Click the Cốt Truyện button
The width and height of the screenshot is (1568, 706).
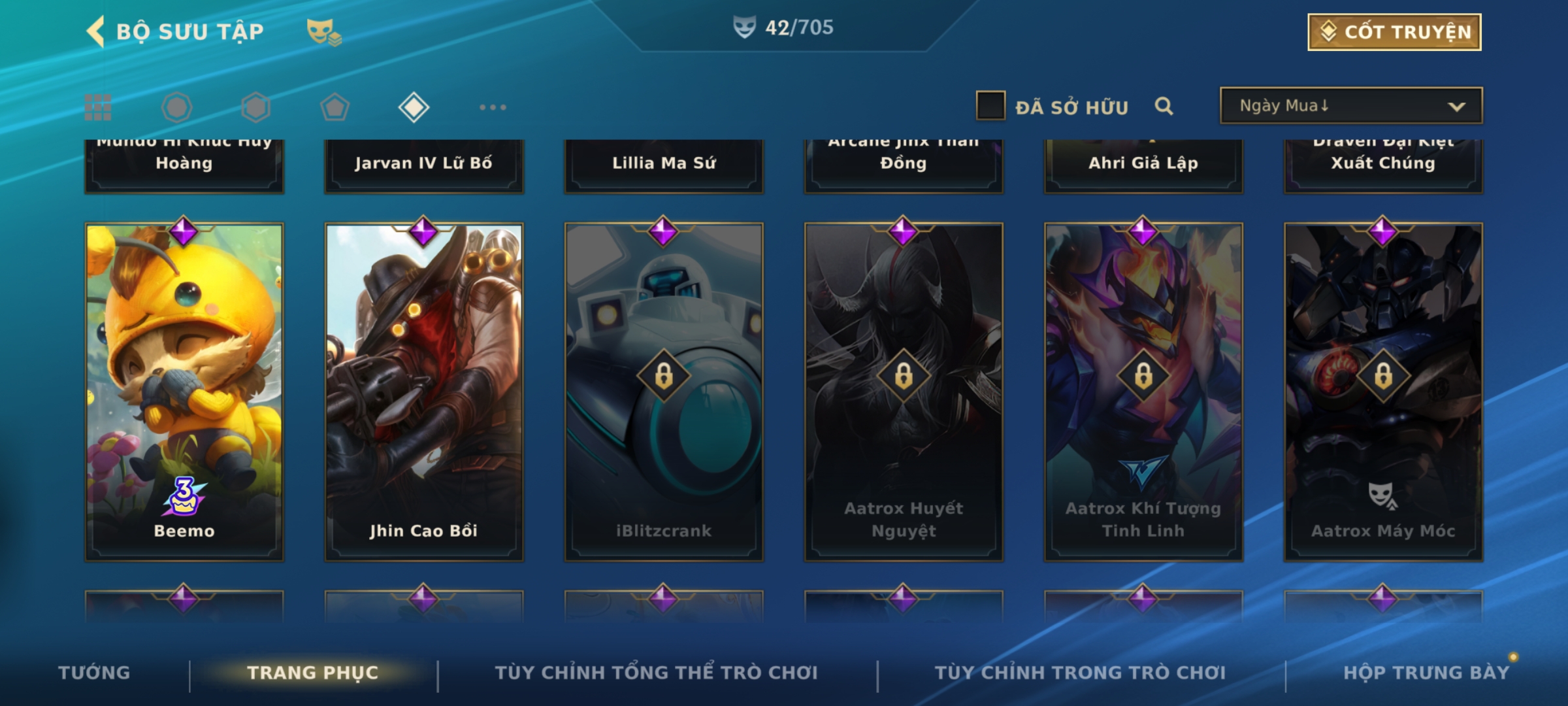[x=1394, y=32]
